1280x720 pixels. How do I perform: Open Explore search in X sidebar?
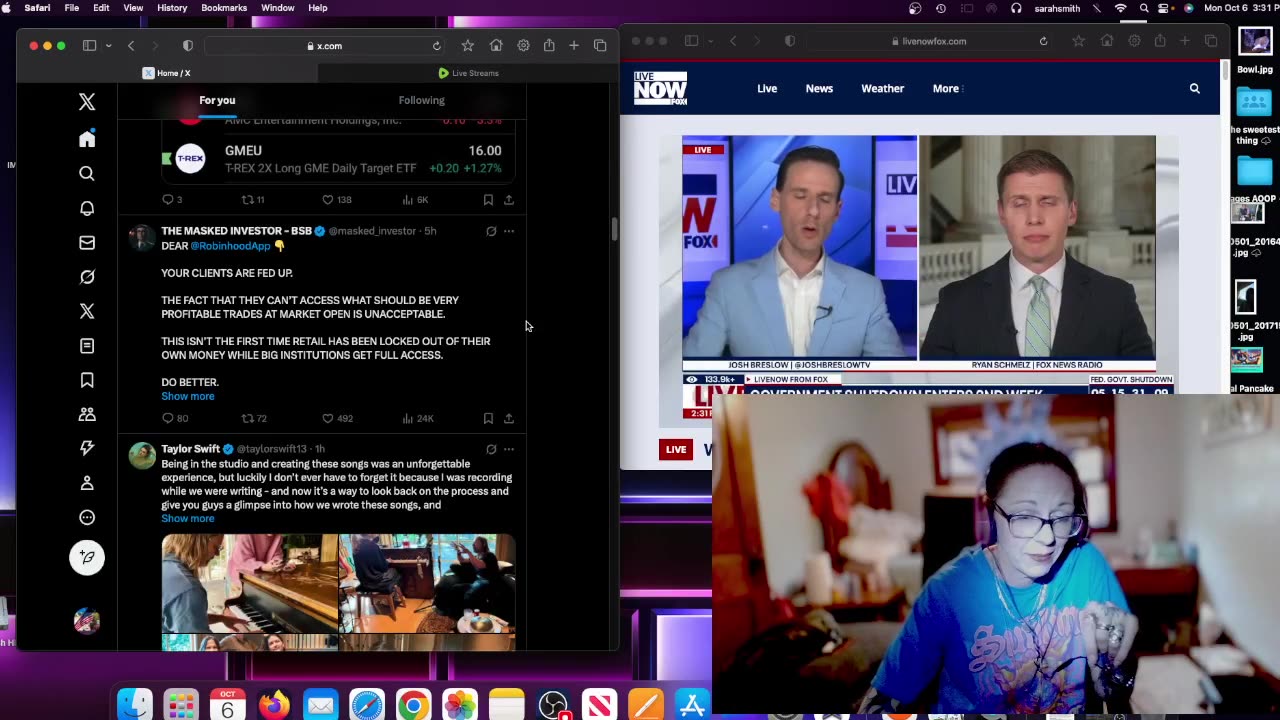(87, 174)
